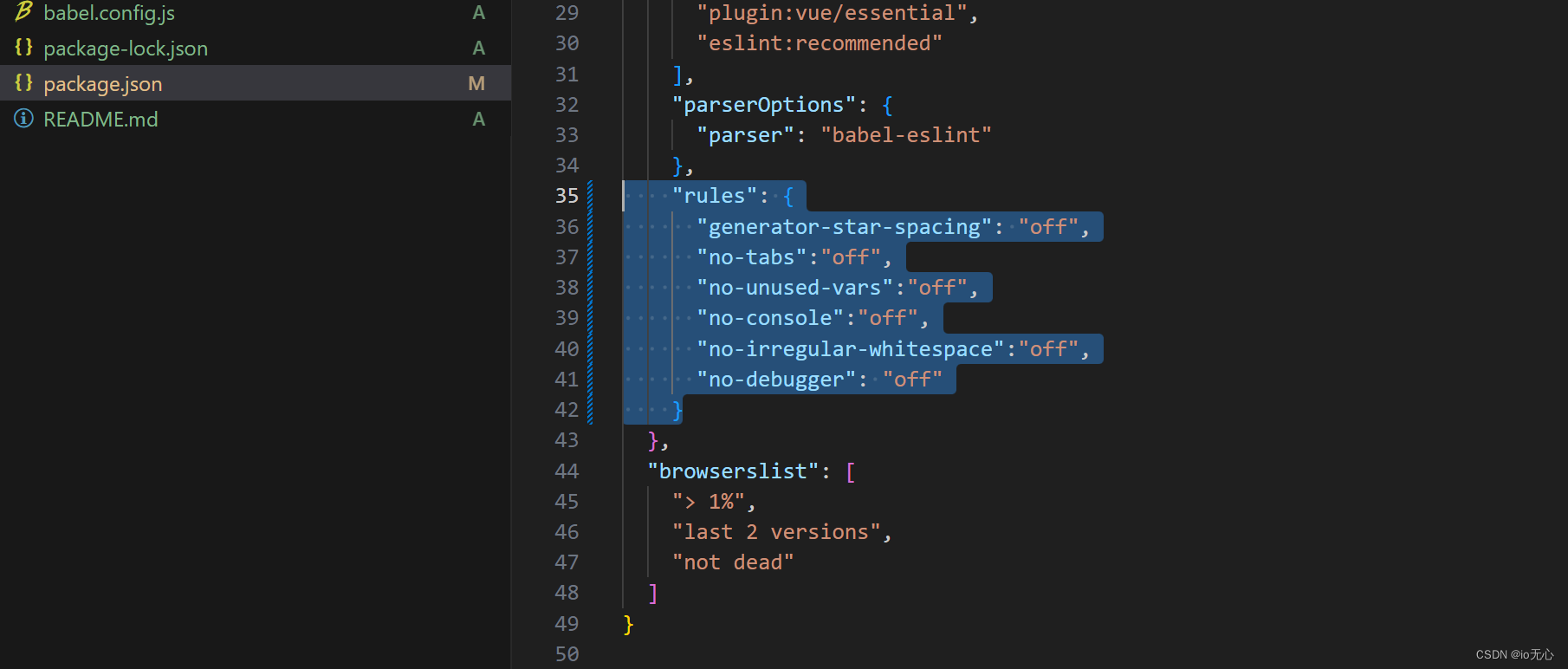
Task: Open babel.config.js in the file list
Action: pyautogui.click(x=109, y=13)
